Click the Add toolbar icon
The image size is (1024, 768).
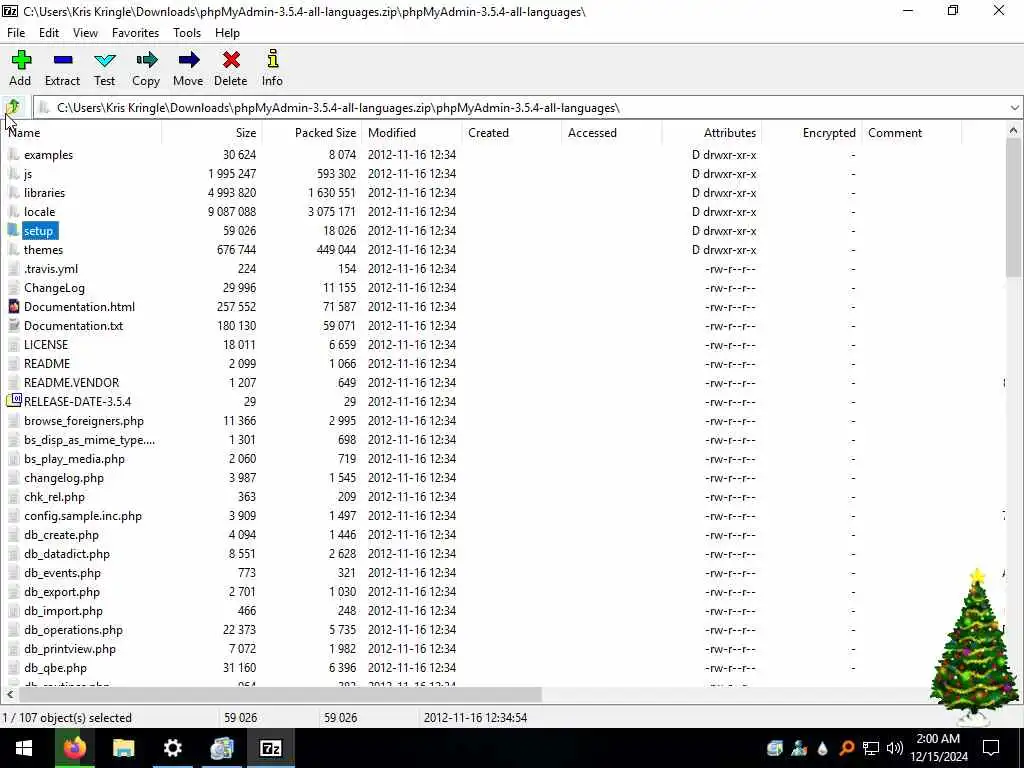click(x=20, y=60)
